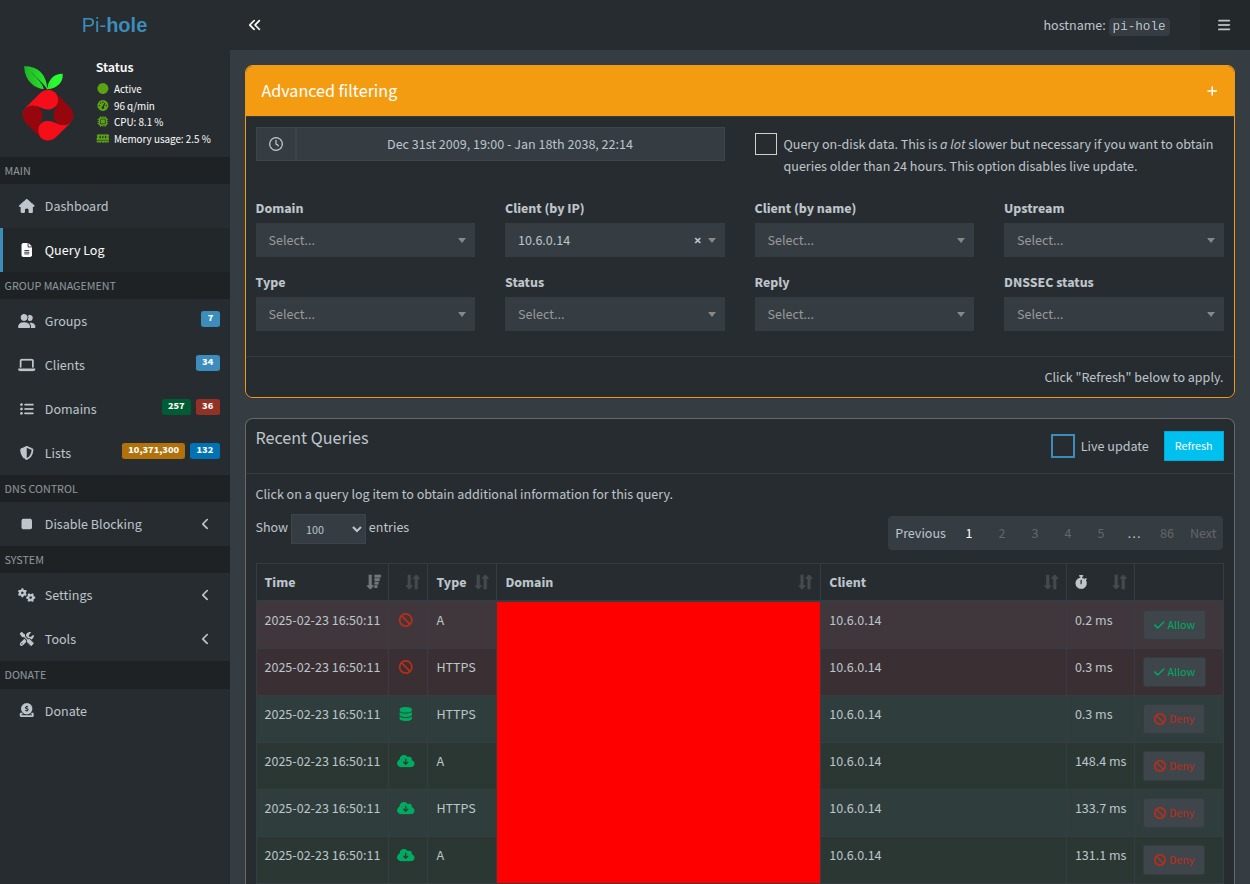Click cloud icon in 148.4 ms row

[405, 761]
